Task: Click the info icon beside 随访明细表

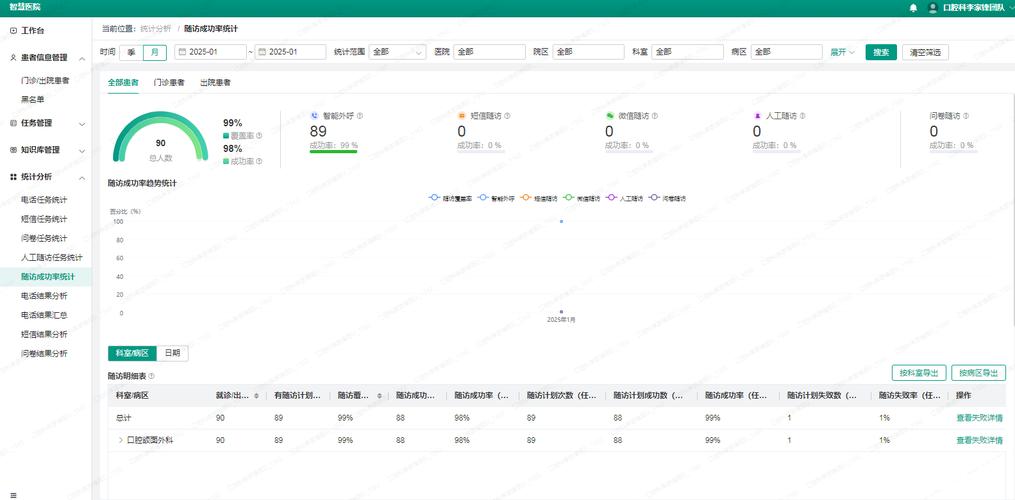Action: pos(151,376)
